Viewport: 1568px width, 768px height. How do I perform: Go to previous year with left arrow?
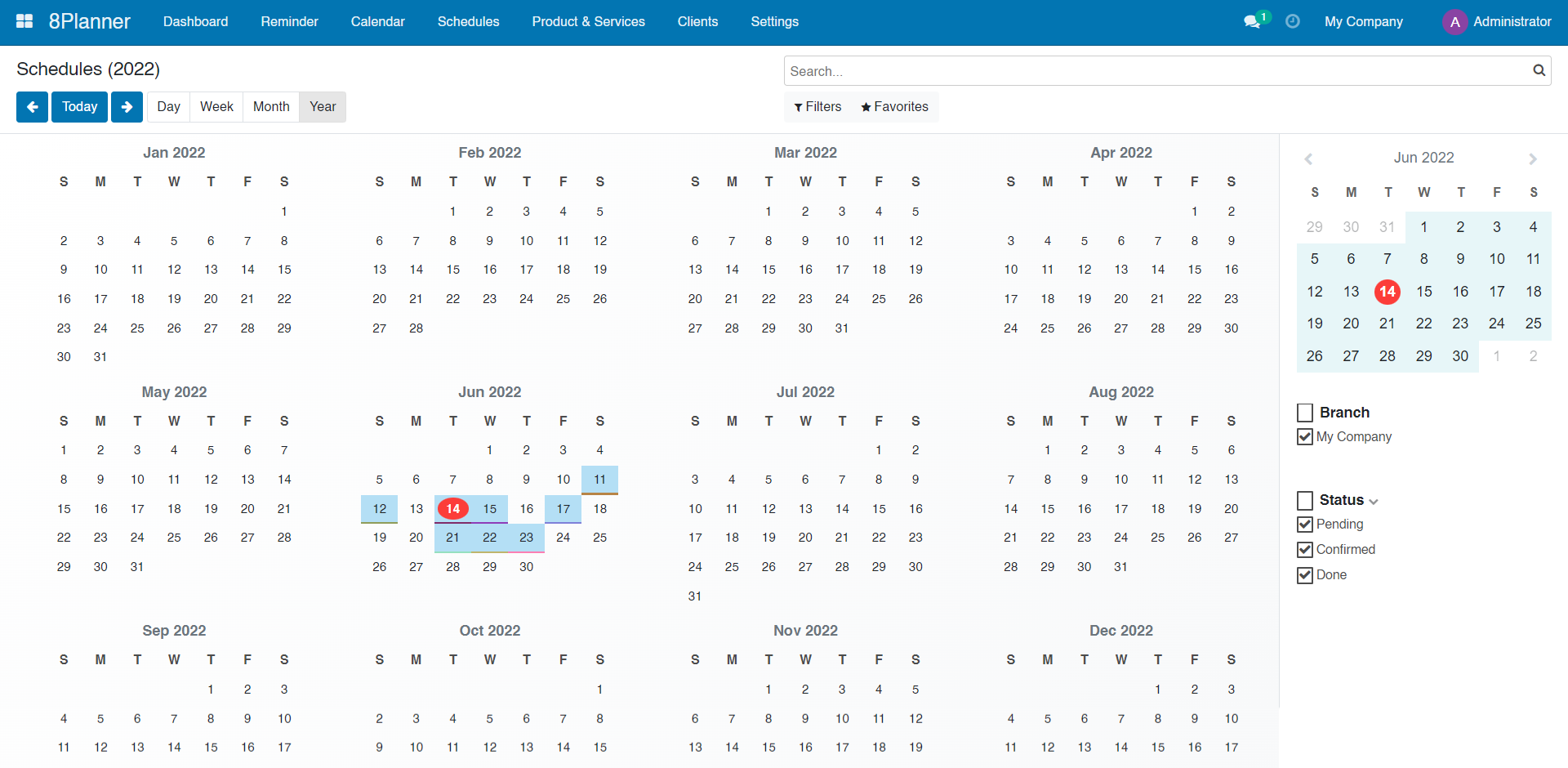(x=32, y=107)
